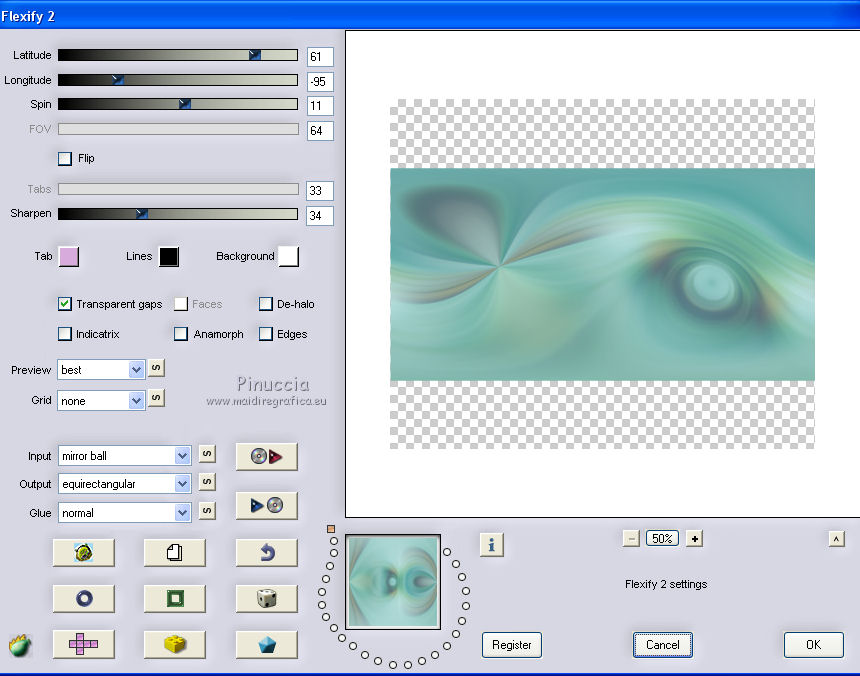The height and width of the screenshot is (676, 860).
Task: Enable the Anamorph checkbox
Action: click(181, 334)
